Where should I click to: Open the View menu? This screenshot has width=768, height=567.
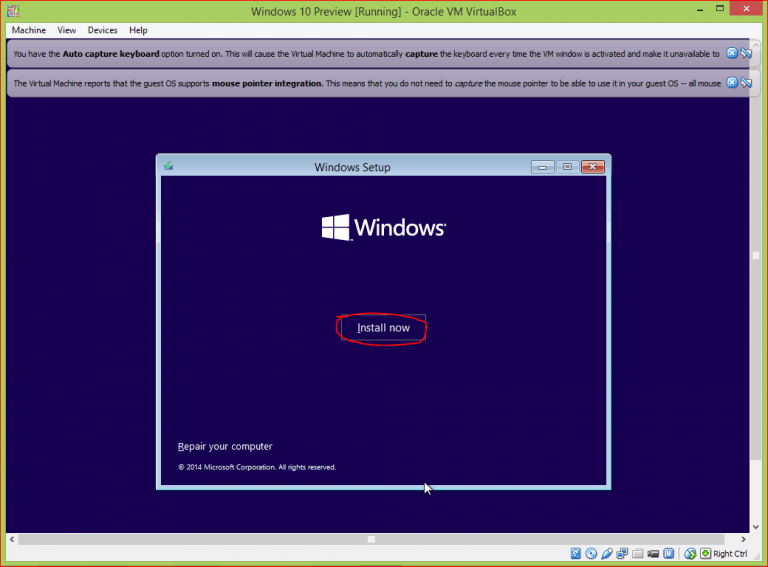67,30
